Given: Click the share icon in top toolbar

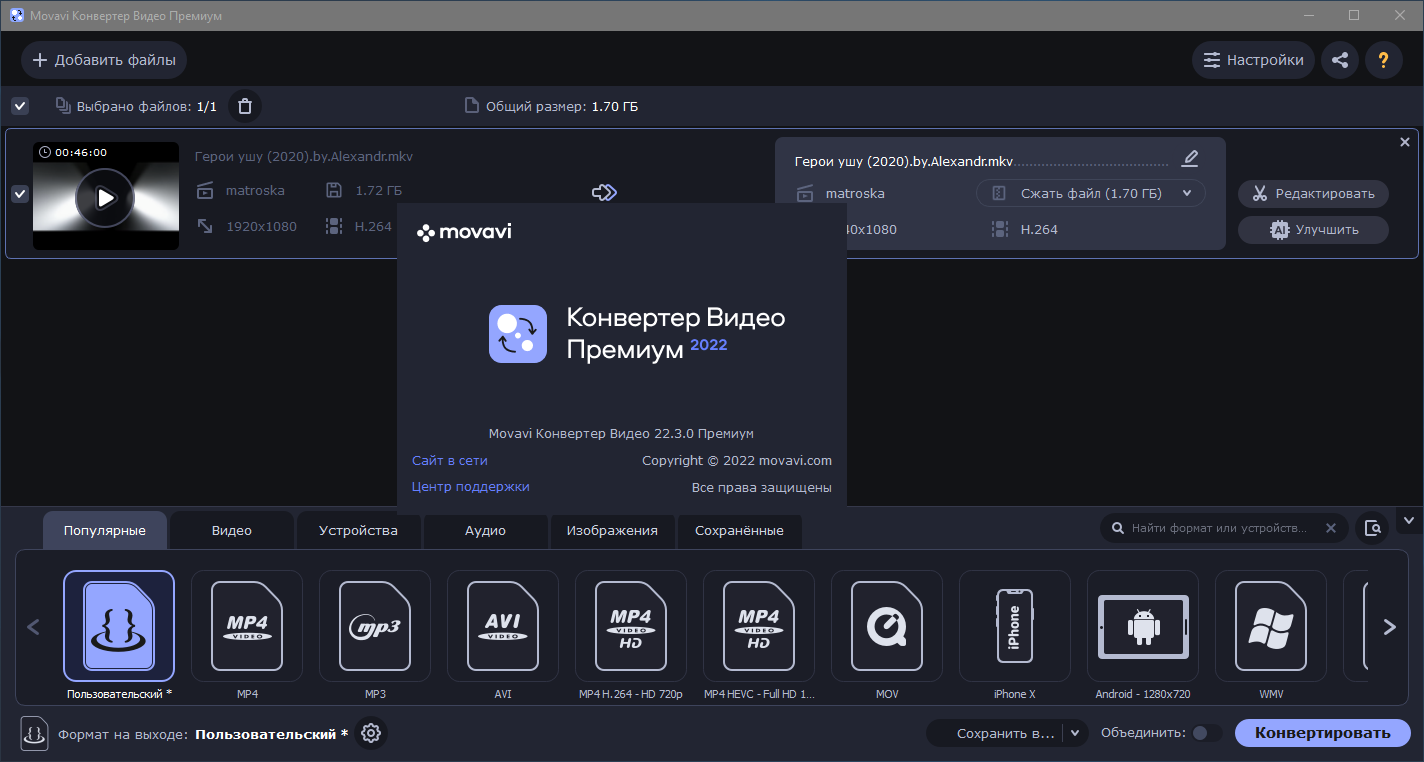Looking at the screenshot, I should 1340,60.
